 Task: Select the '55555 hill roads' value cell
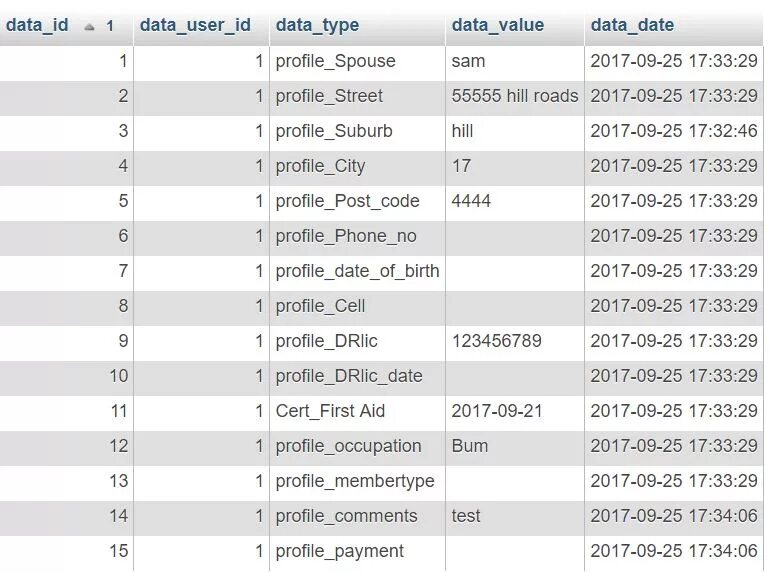pos(515,96)
